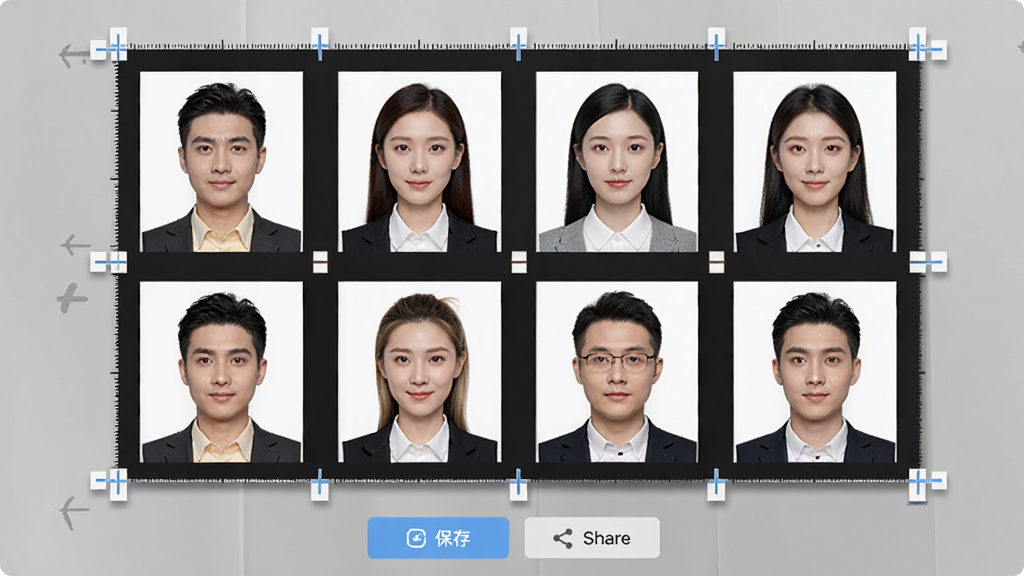Click center divider handle between photo rows
This screenshot has width=1024, height=576.
(x=519, y=263)
